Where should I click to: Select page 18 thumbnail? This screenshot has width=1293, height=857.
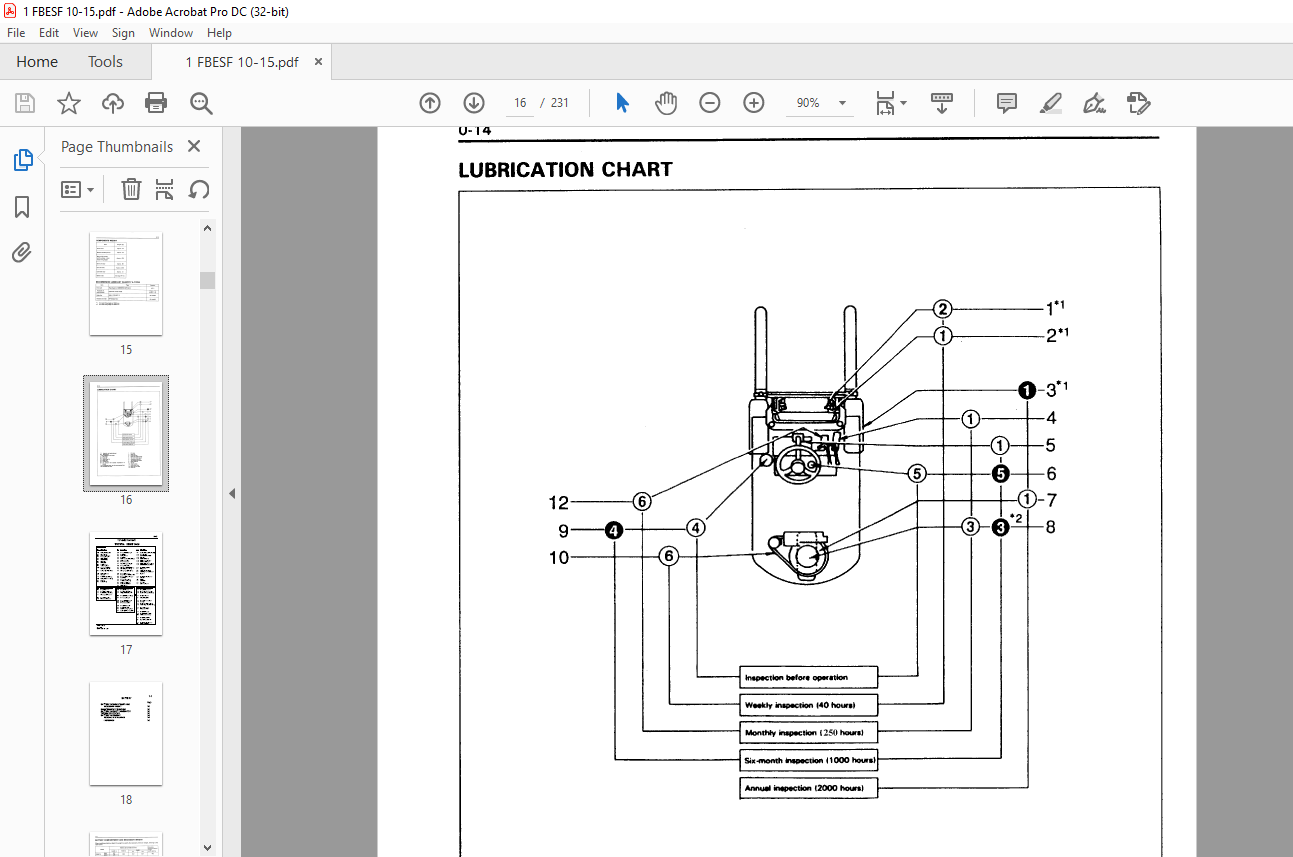tap(126, 734)
